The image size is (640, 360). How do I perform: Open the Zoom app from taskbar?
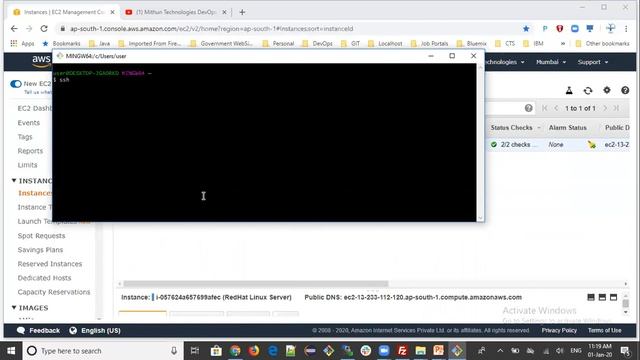(x=384, y=351)
